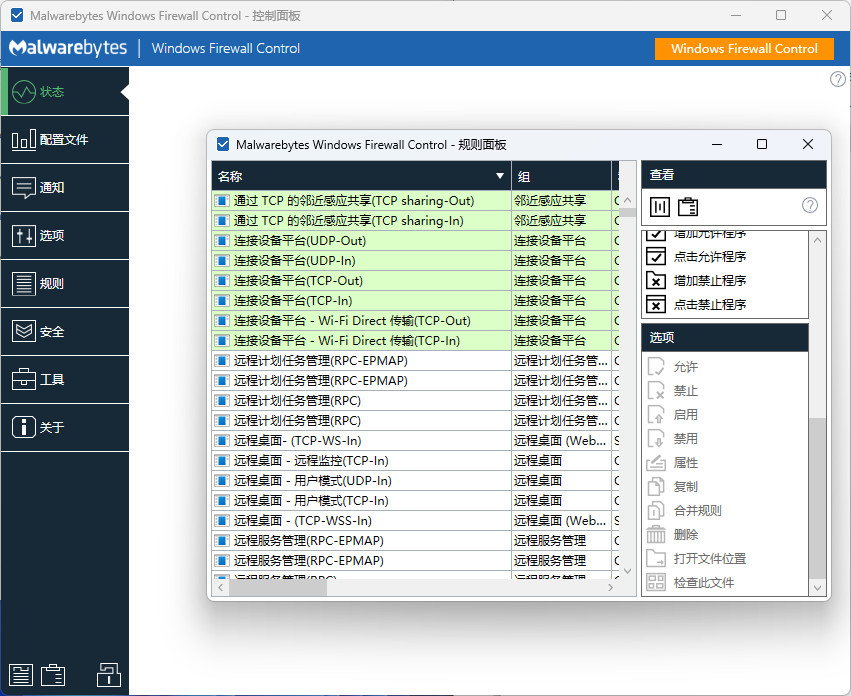Open the 安全 sidebar section
The image size is (851, 696).
(x=65, y=331)
